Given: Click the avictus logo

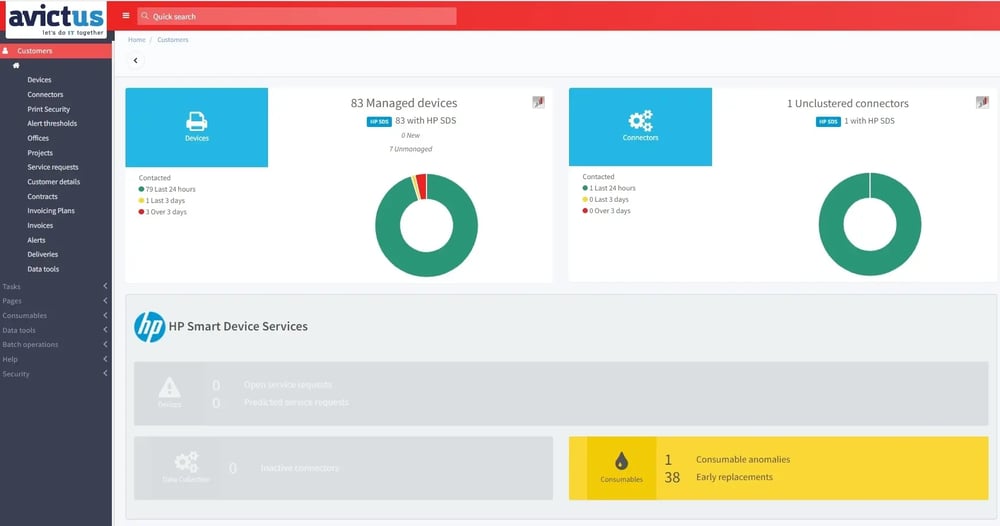Looking at the screenshot, I should tap(56, 20).
